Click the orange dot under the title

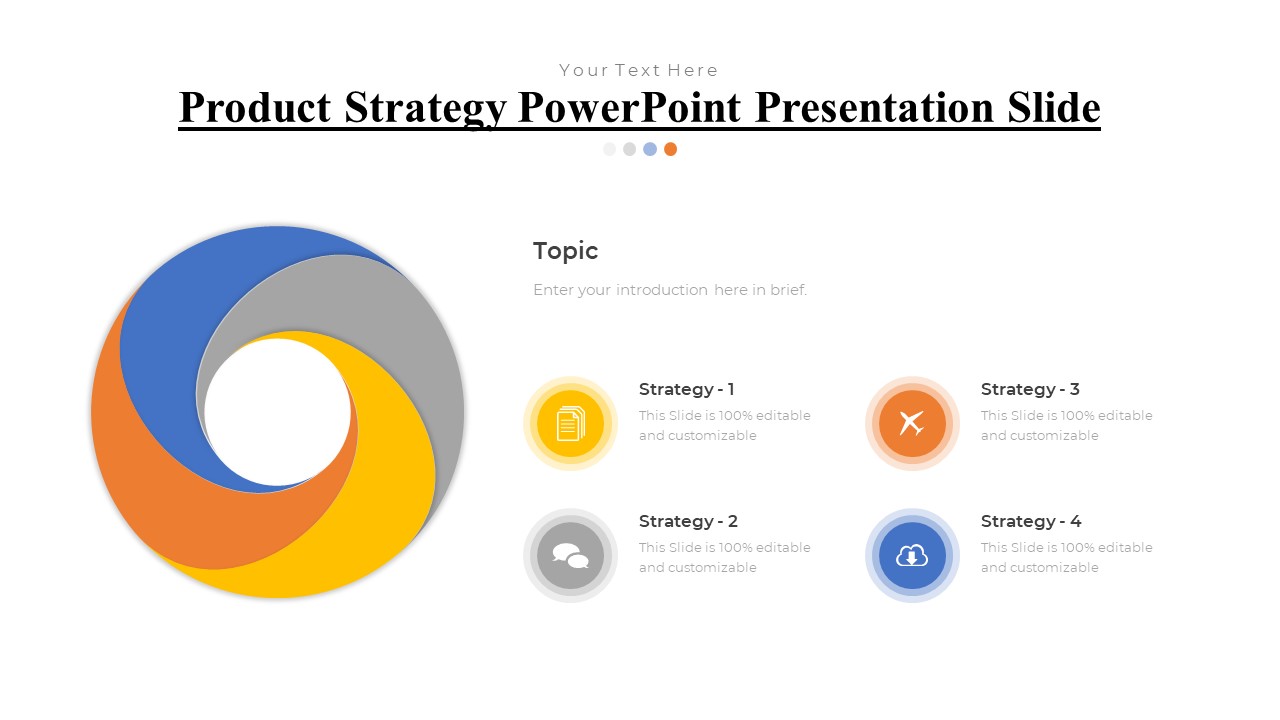coord(670,149)
